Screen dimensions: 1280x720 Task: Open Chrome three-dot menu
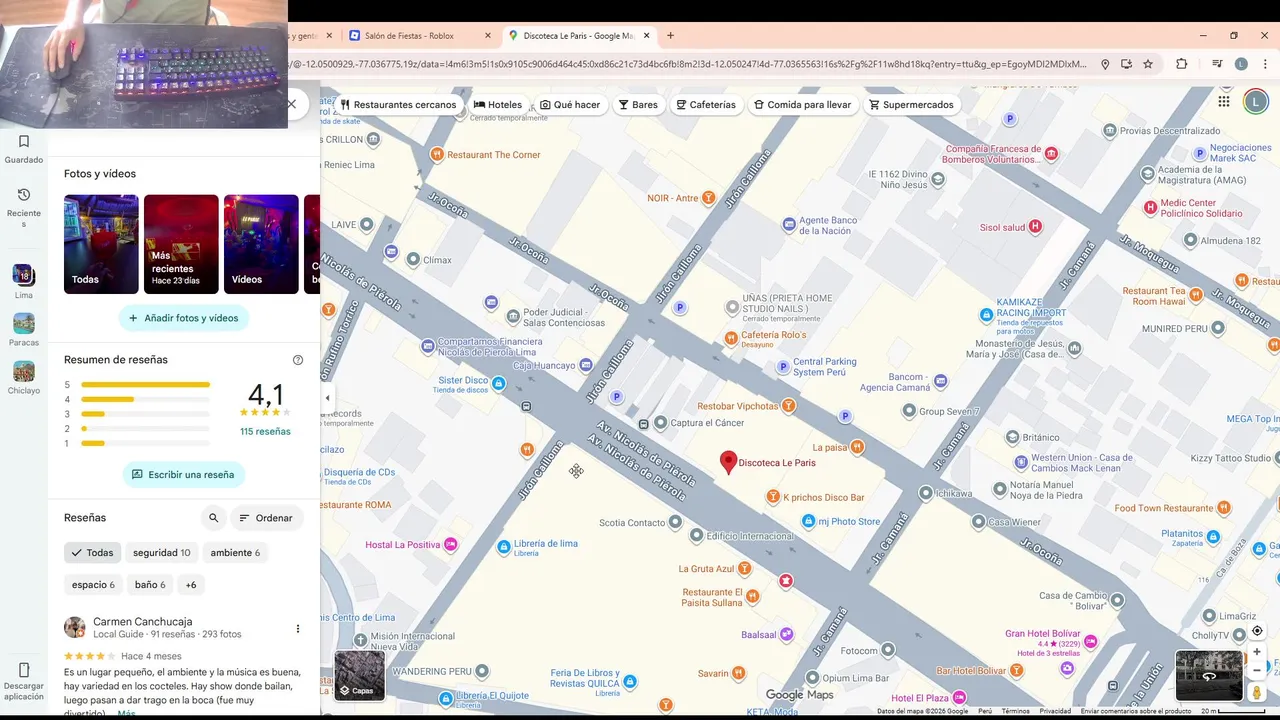coord(1264,64)
